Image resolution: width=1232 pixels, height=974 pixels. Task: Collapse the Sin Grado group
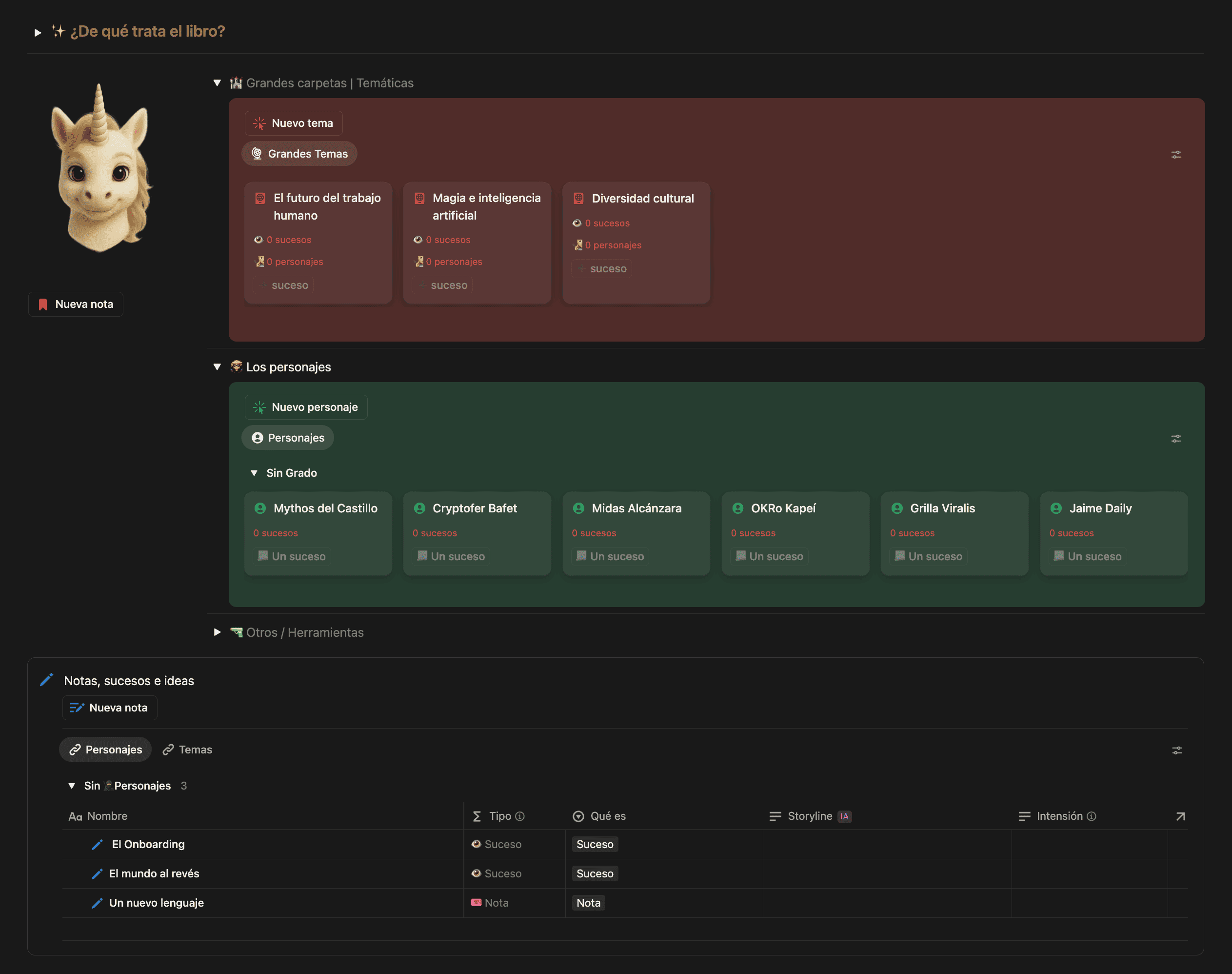[x=254, y=473]
